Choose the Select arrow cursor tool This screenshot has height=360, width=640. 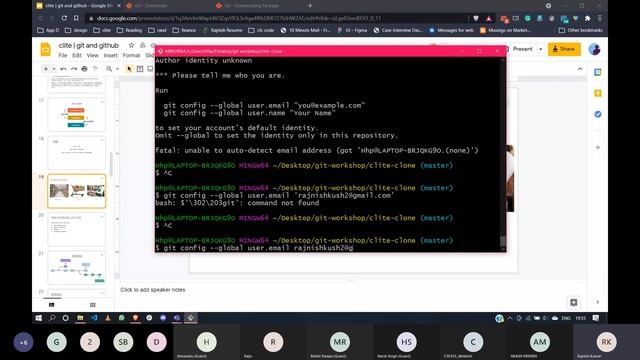coord(129,69)
